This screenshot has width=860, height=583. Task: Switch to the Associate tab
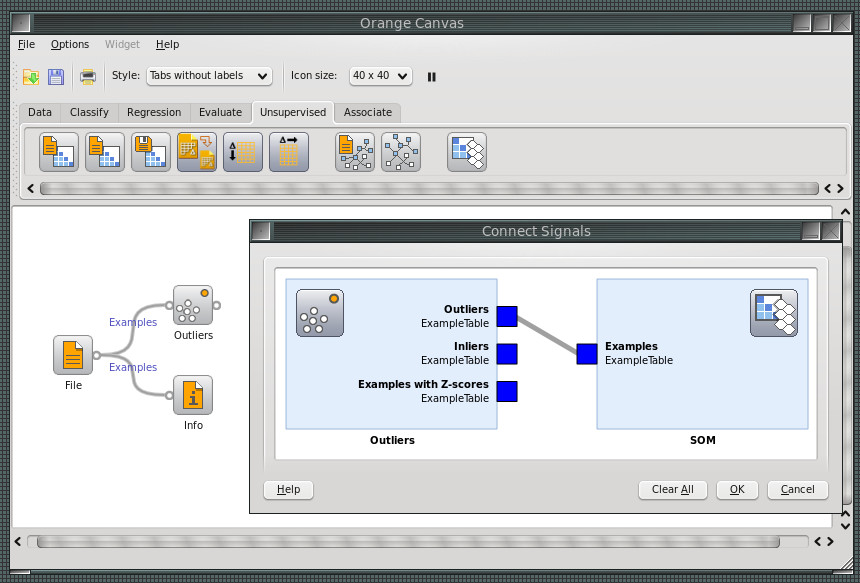[x=368, y=112]
